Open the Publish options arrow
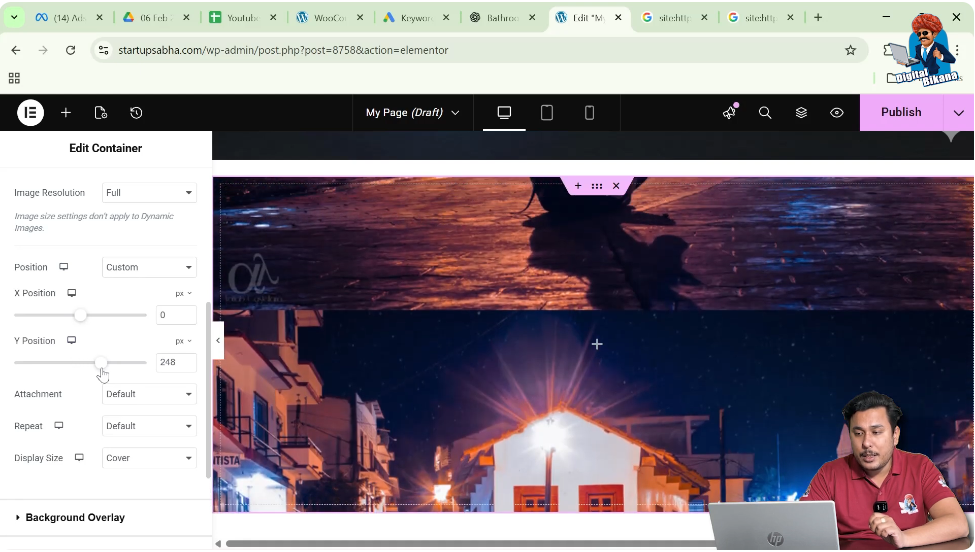Screen dimensions: 975x552 (x=959, y=113)
